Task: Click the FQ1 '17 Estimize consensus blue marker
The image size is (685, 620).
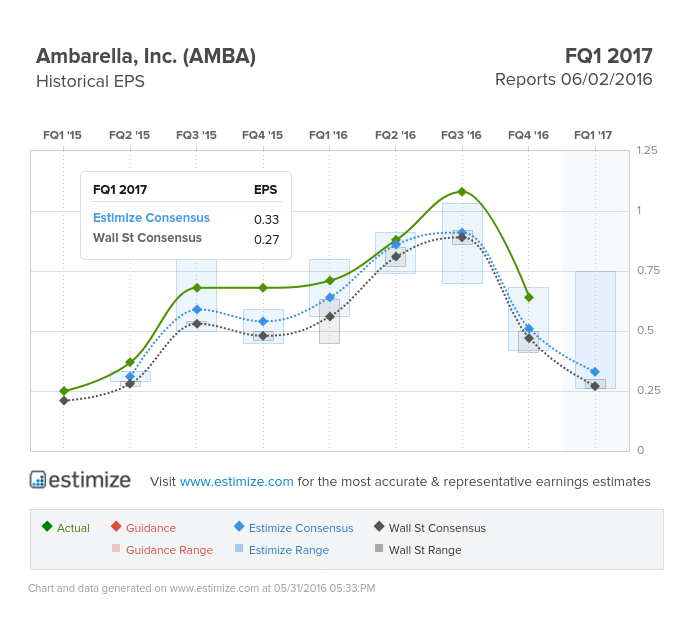Action: click(595, 372)
